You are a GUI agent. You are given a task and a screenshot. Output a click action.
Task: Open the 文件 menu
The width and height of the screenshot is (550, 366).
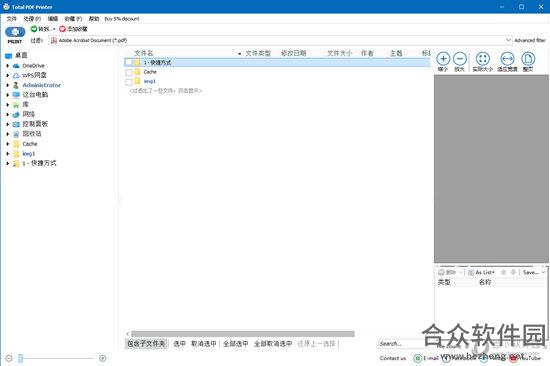tap(11, 19)
